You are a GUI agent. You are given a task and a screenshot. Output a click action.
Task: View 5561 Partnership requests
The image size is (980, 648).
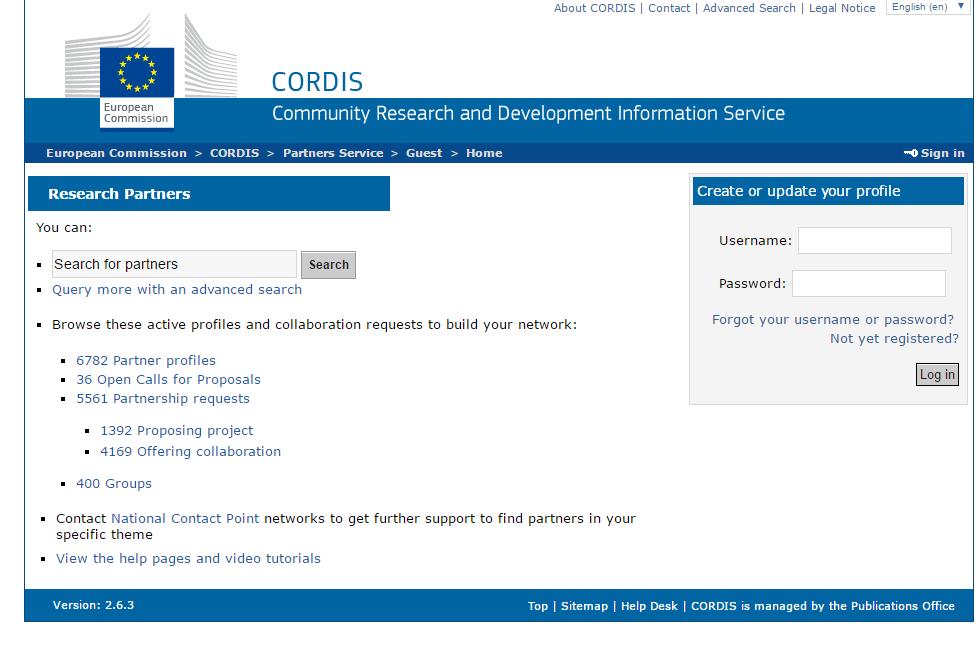tap(162, 399)
